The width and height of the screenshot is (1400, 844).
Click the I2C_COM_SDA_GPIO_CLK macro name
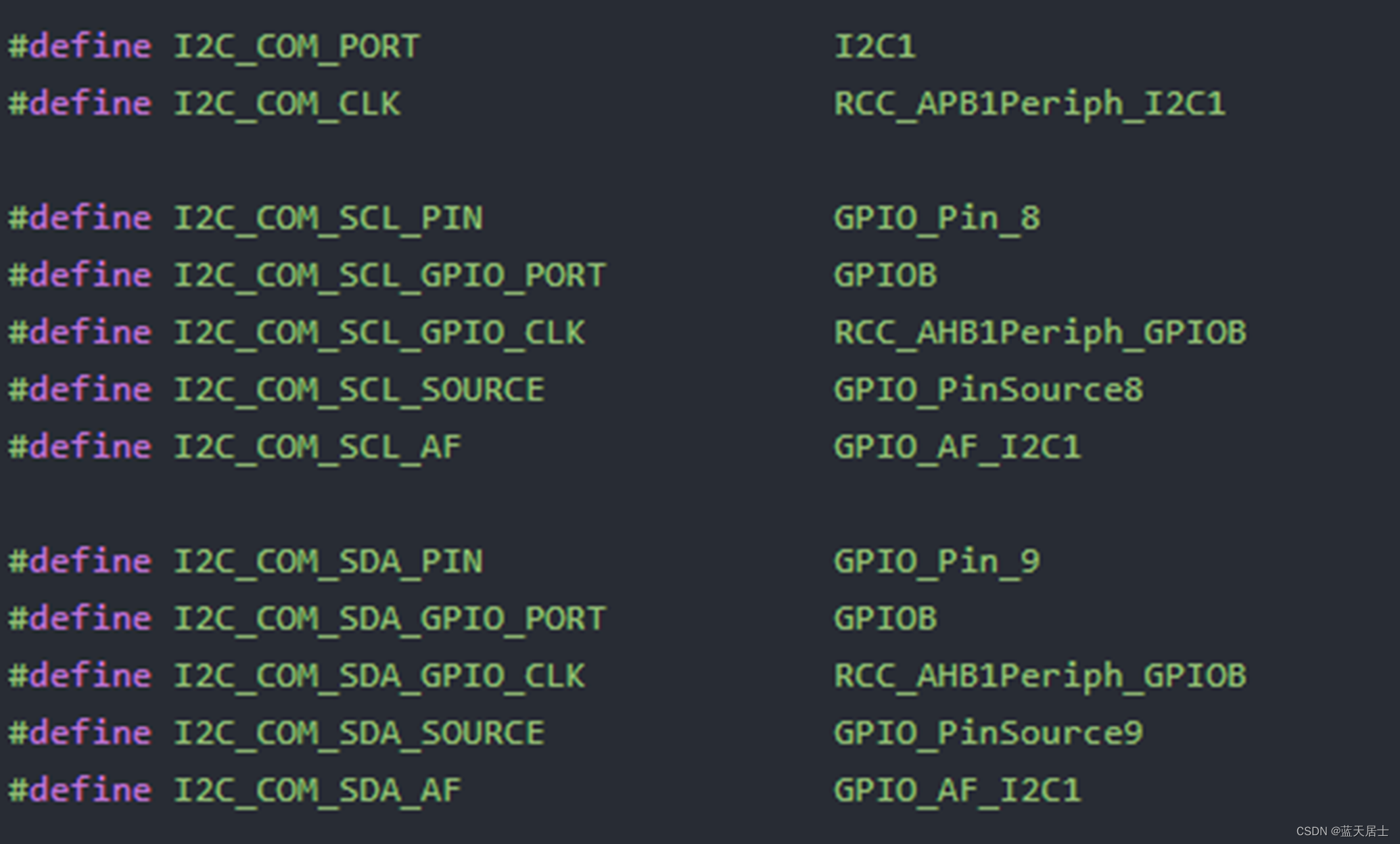(x=379, y=676)
